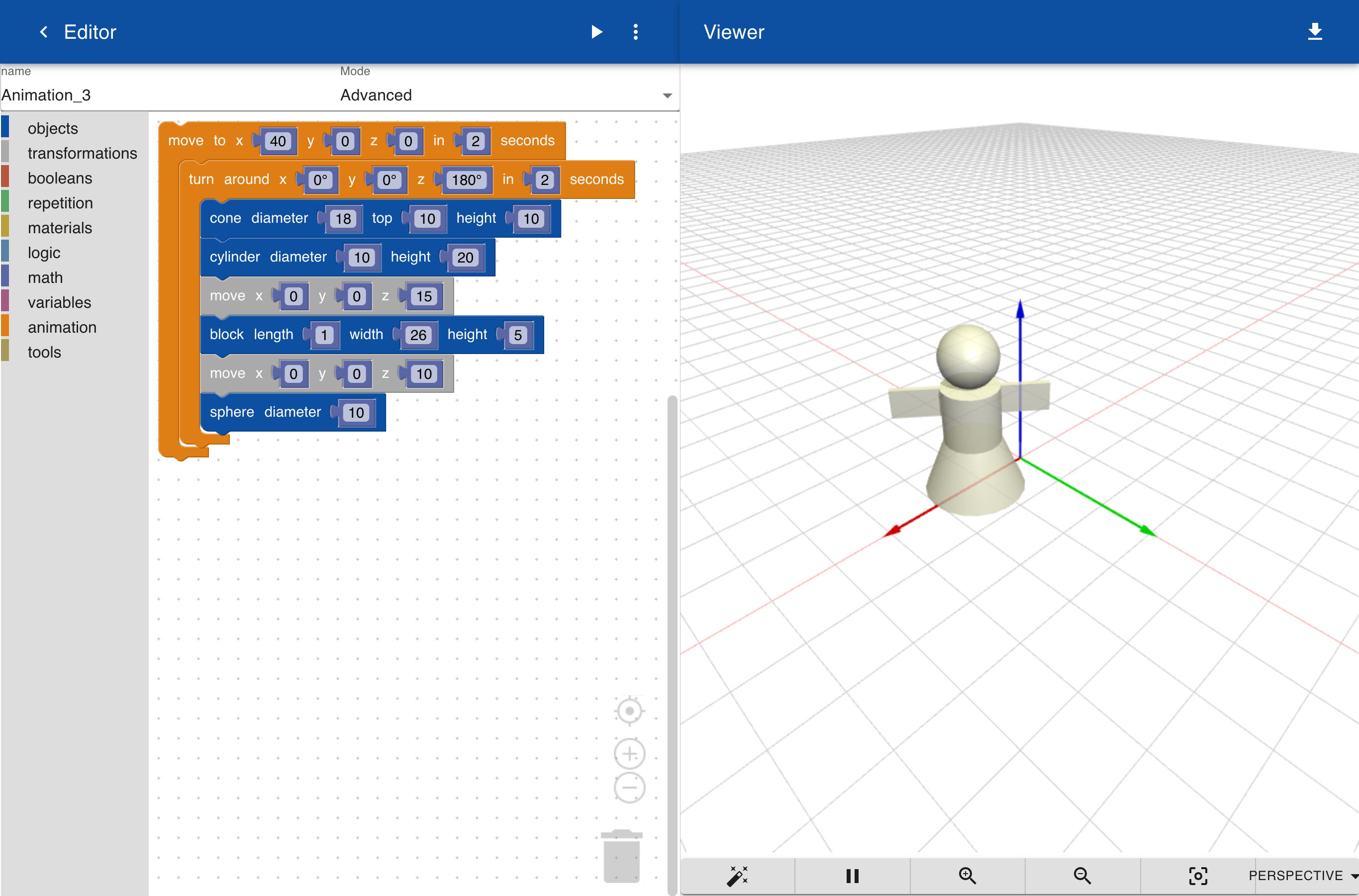Select the block length value 1
The width and height of the screenshot is (1359, 896).
click(324, 335)
